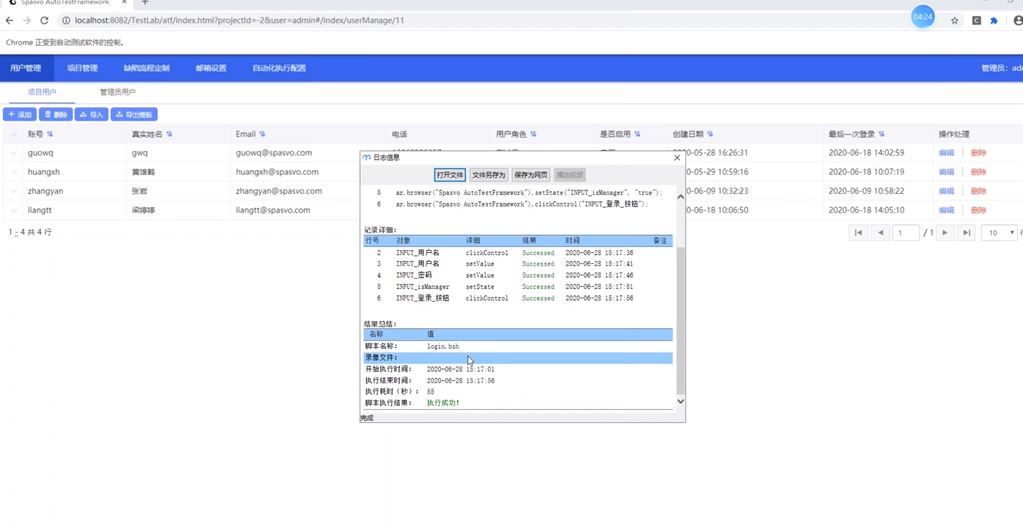1023x531 pixels.
Task: Click the 04:24 recording timer badge
Action: coord(923,16)
